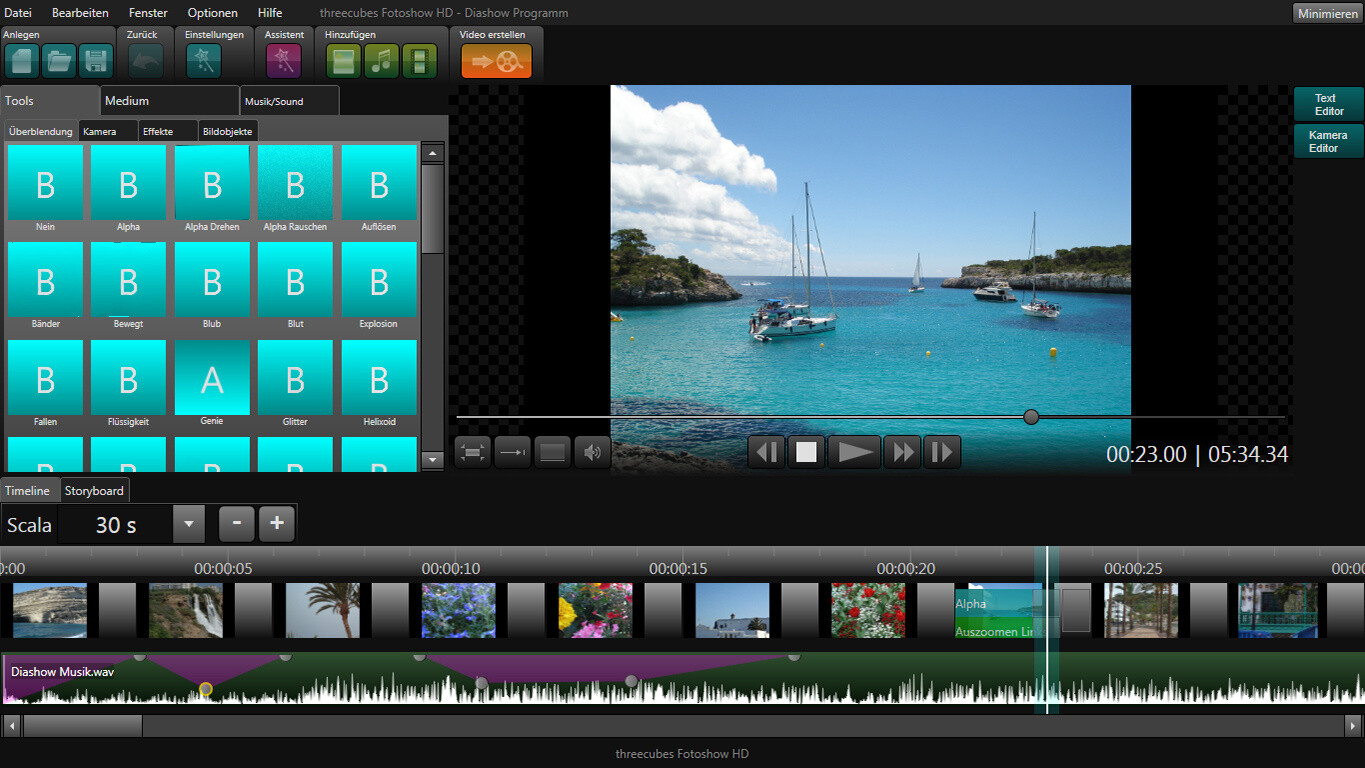Open the Musik/Sound tab
1365x768 pixels.
(289, 100)
